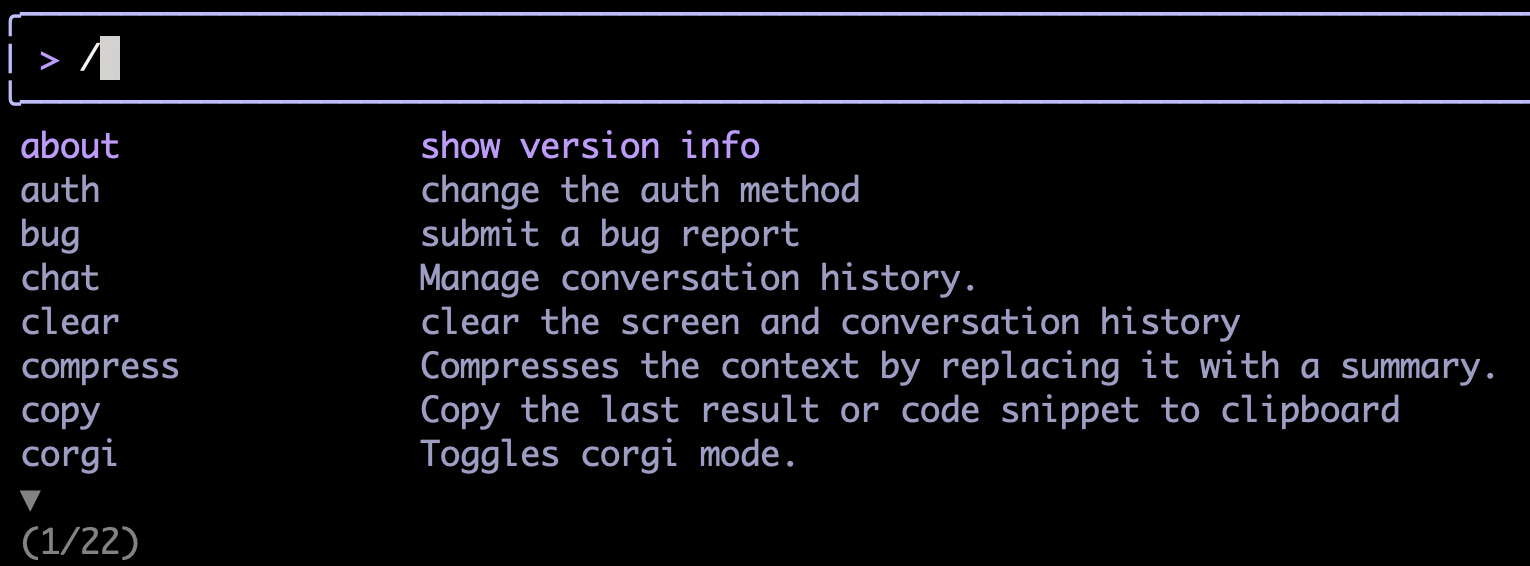Click the "show version info" description

(x=590, y=147)
